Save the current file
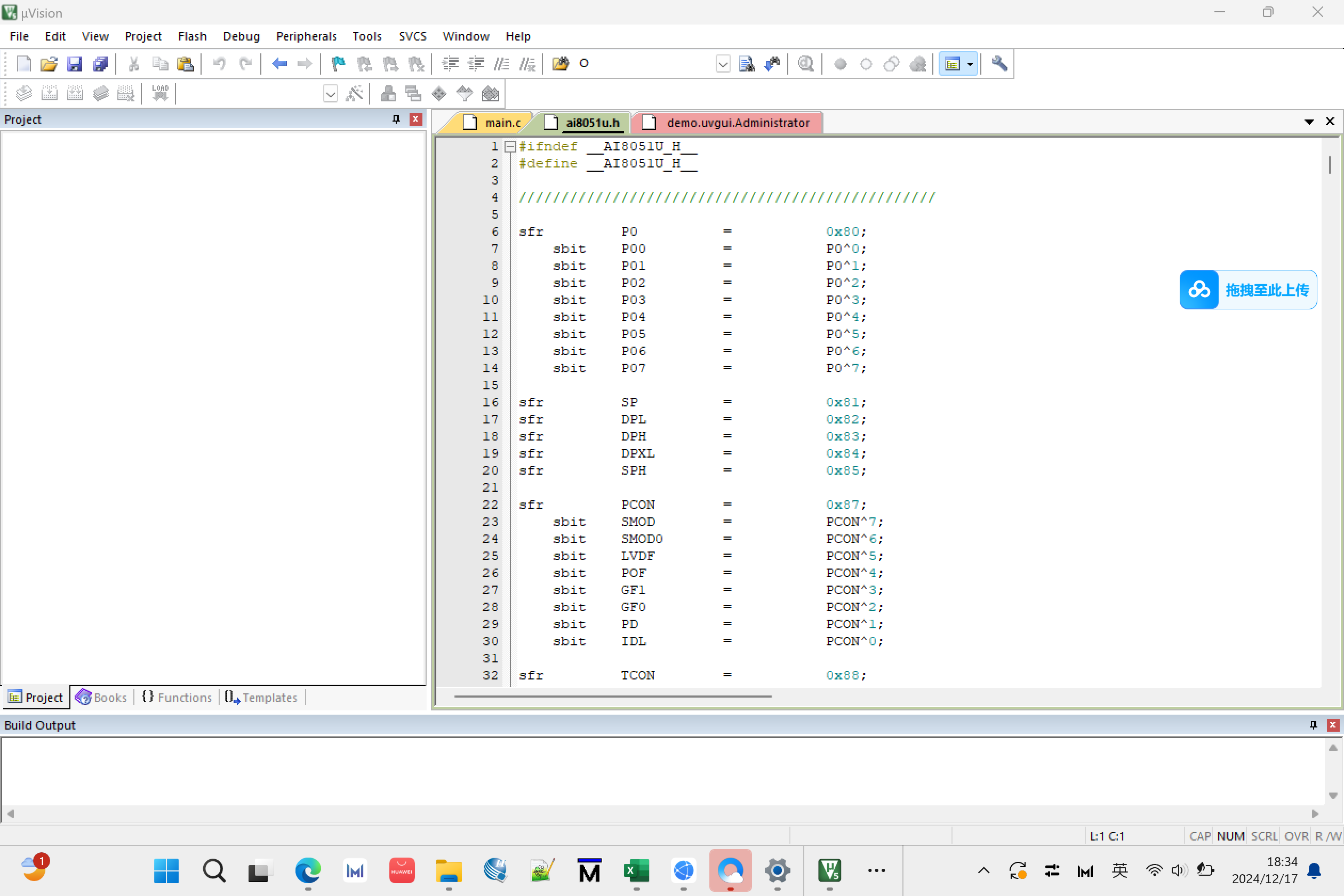Viewport: 1344px width, 896px height. click(x=74, y=63)
